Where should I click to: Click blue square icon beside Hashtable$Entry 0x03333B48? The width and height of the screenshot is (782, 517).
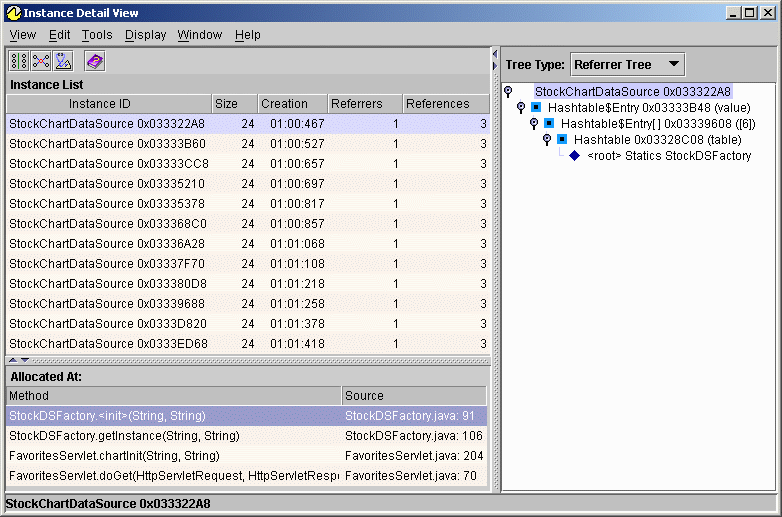(x=536, y=108)
